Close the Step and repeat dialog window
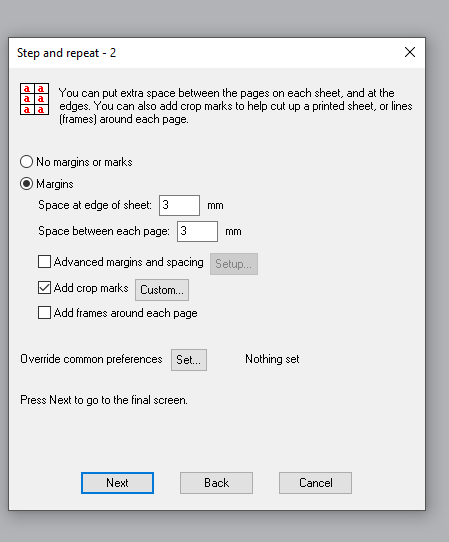Viewport: 449px width, 542px height. click(x=410, y=52)
